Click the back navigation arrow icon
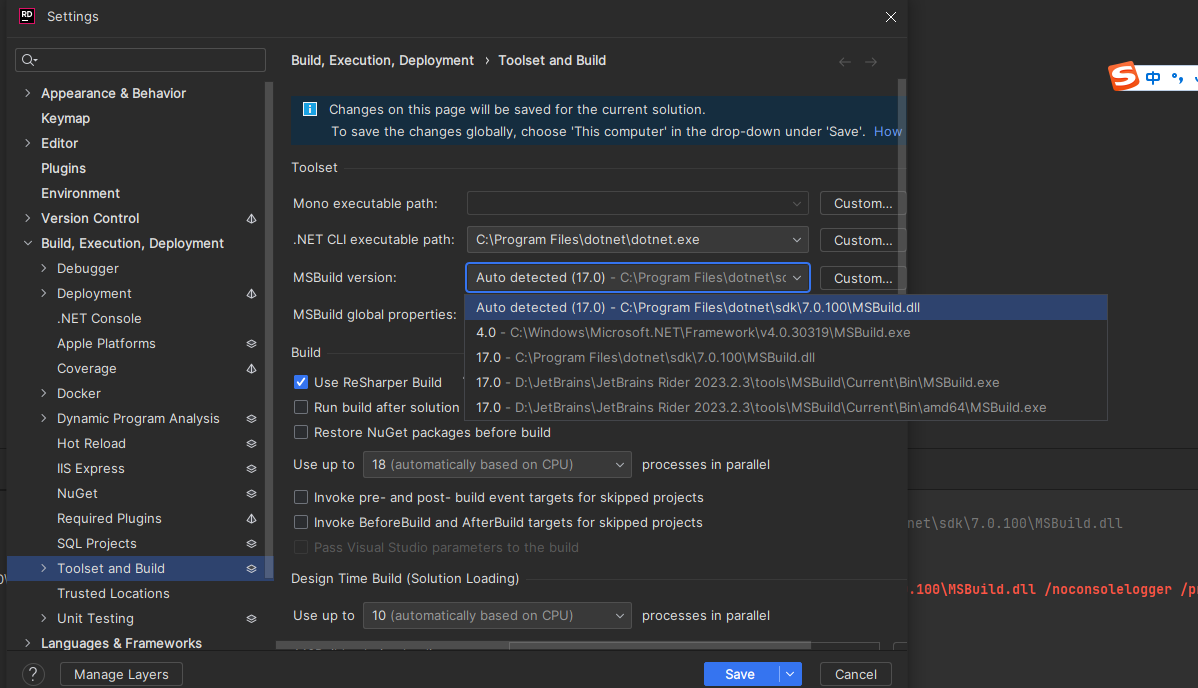The width and height of the screenshot is (1198, 688). 844,62
